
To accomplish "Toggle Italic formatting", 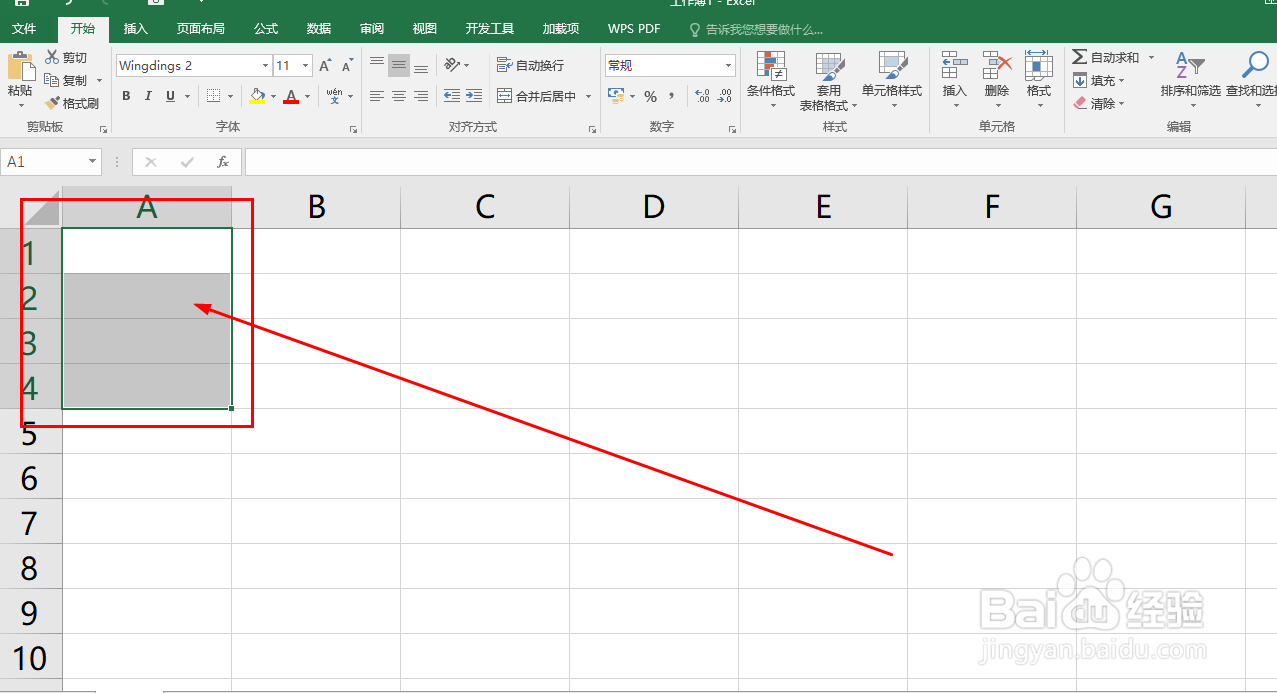I will tap(148, 96).
